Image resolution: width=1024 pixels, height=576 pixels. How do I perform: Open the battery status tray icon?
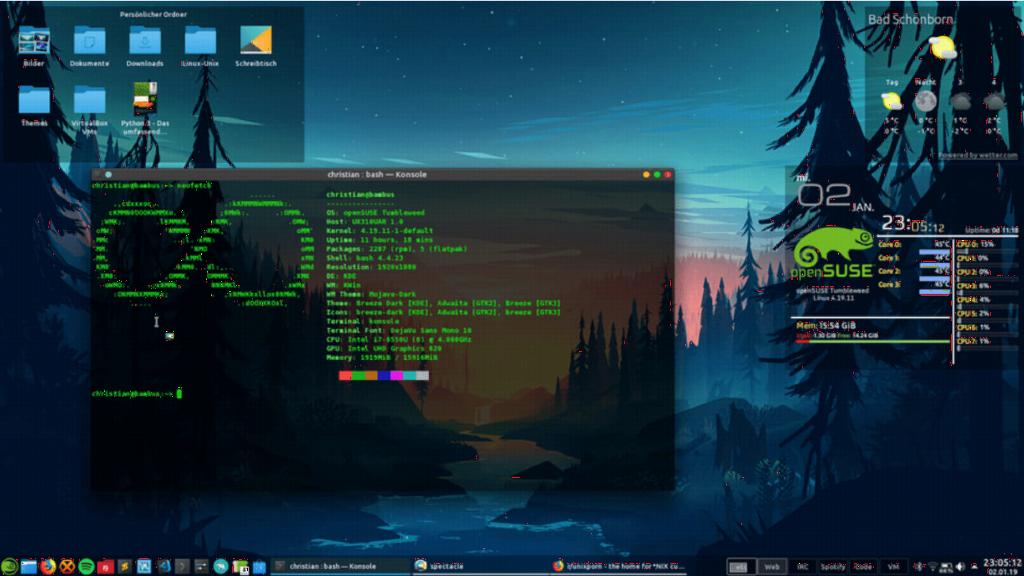click(946, 567)
